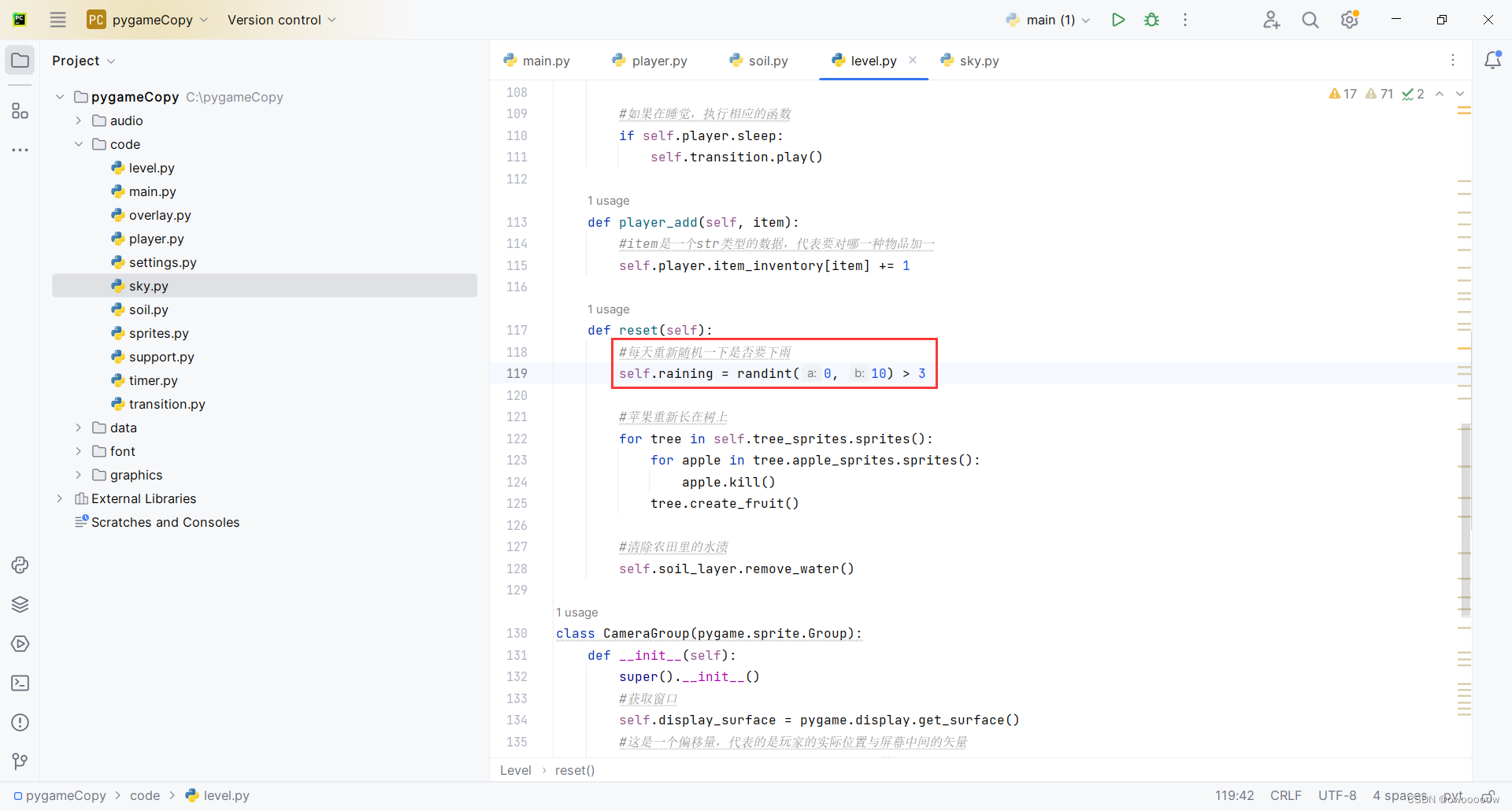Click line number 119 gutter

(x=517, y=373)
